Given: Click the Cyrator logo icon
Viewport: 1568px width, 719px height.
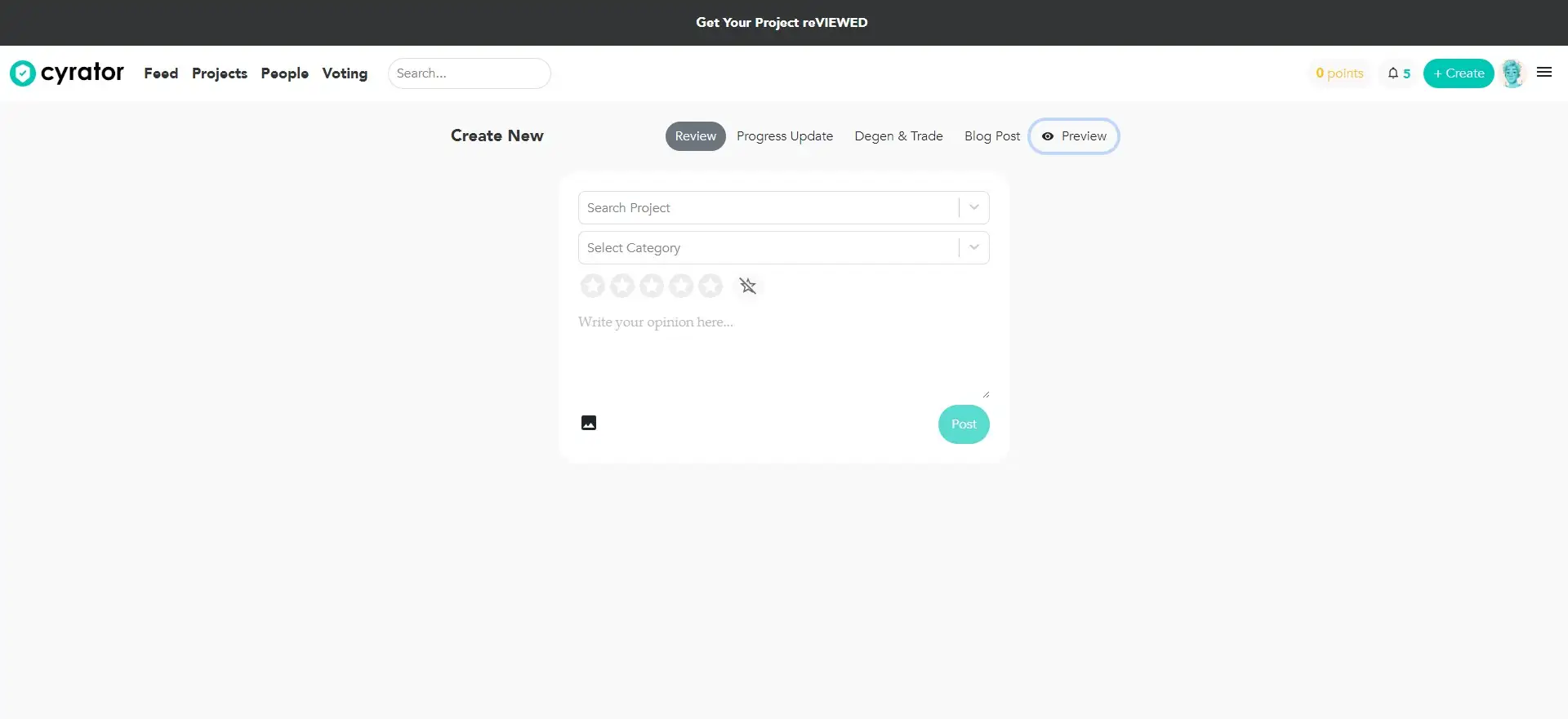Looking at the screenshot, I should (x=23, y=73).
